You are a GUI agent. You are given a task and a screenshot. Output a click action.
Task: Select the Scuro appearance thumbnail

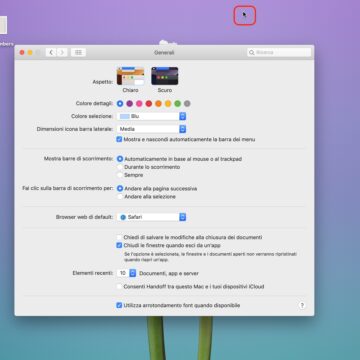click(165, 76)
